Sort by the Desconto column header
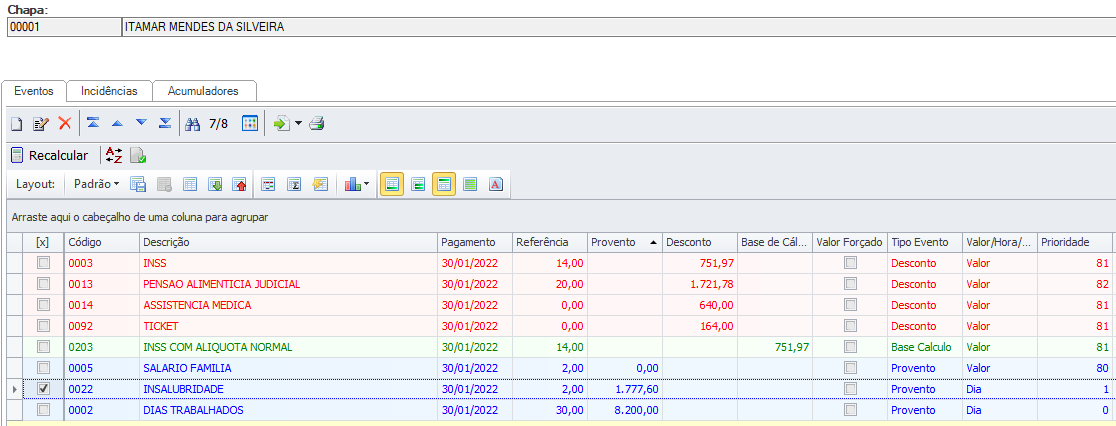Image resolution: width=1116 pixels, height=426 pixels. (700, 243)
